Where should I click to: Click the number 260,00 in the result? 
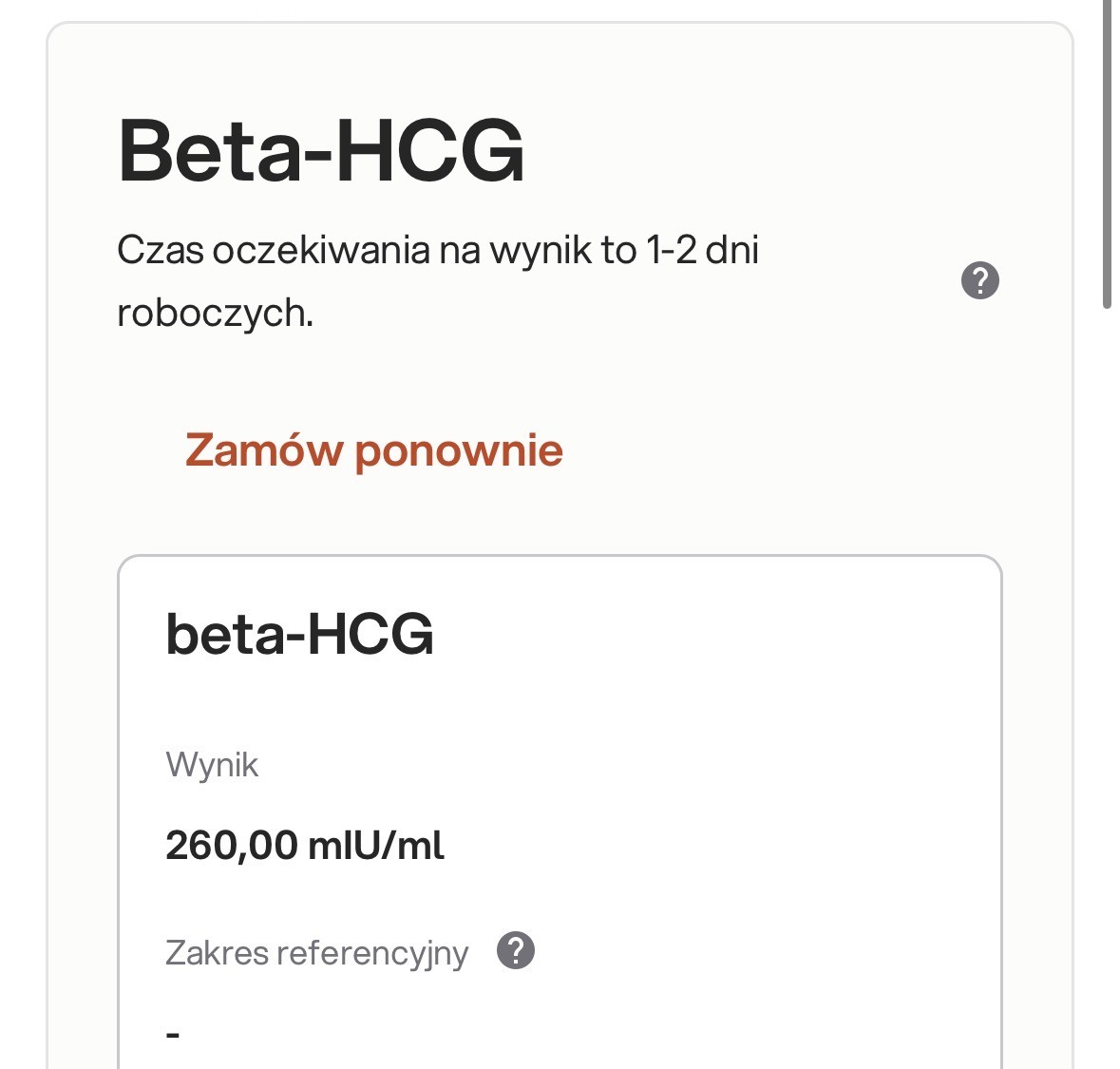232,845
